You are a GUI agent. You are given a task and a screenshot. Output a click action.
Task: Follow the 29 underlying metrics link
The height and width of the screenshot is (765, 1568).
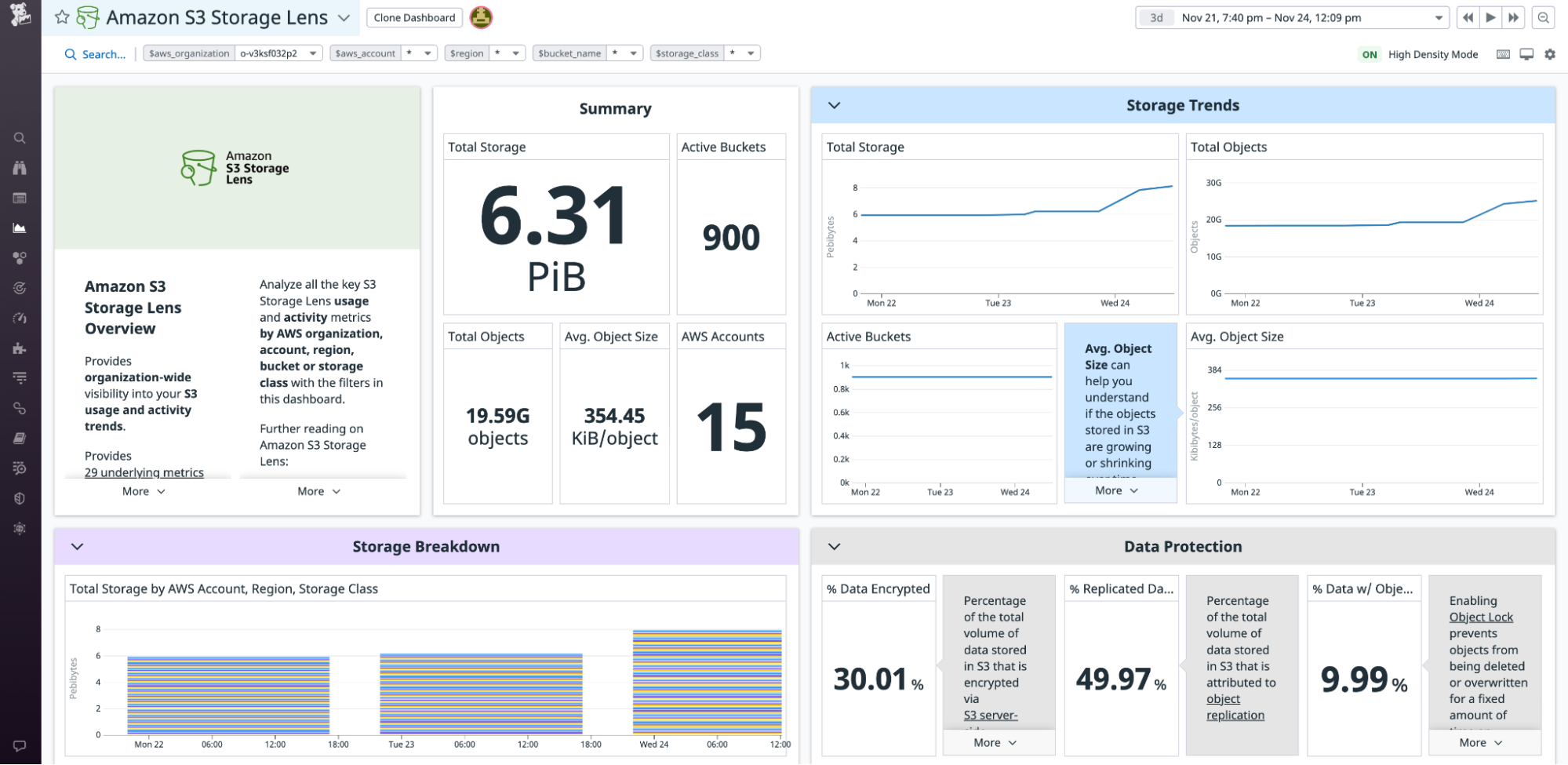pyautogui.click(x=144, y=472)
